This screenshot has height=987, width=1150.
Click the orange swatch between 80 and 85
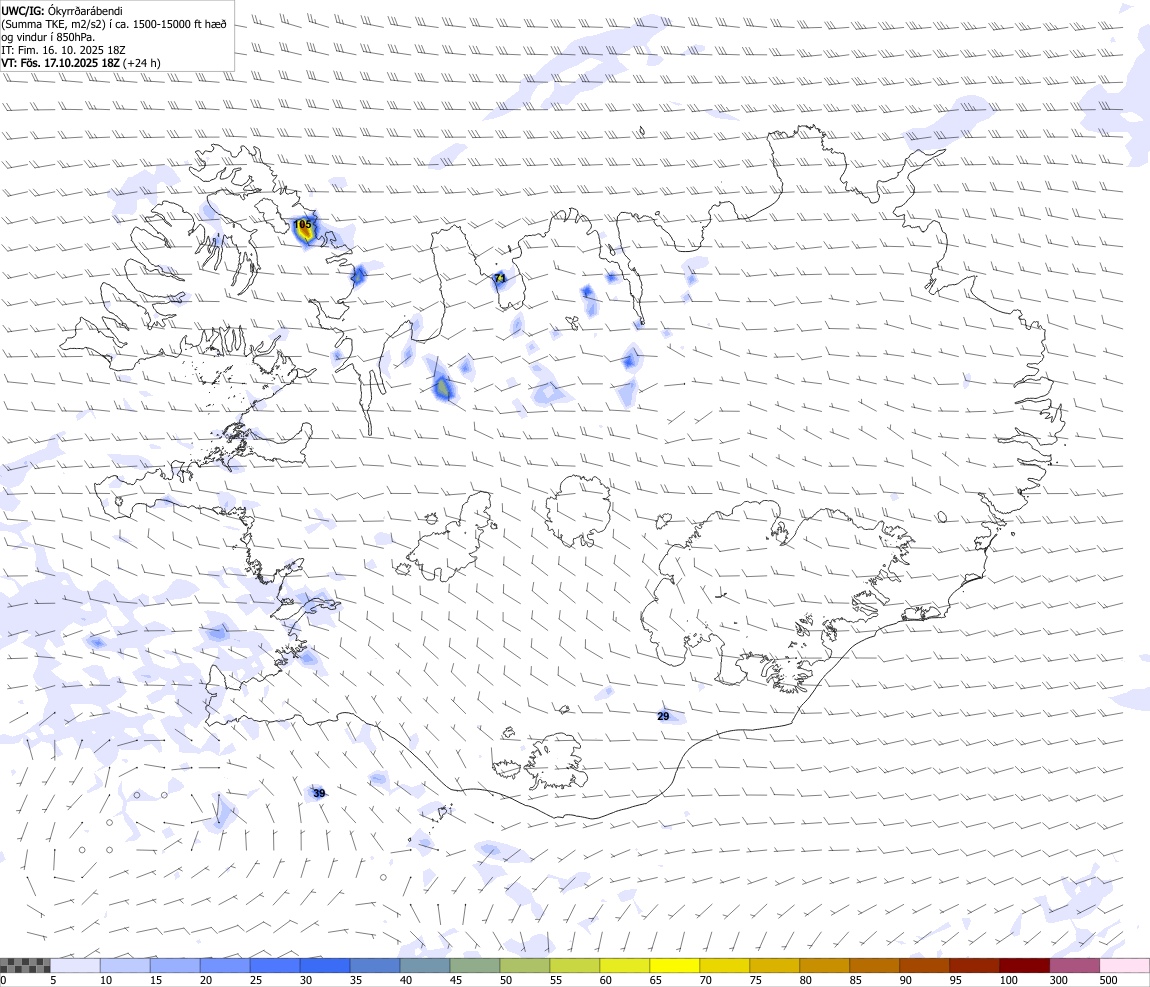(824, 965)
